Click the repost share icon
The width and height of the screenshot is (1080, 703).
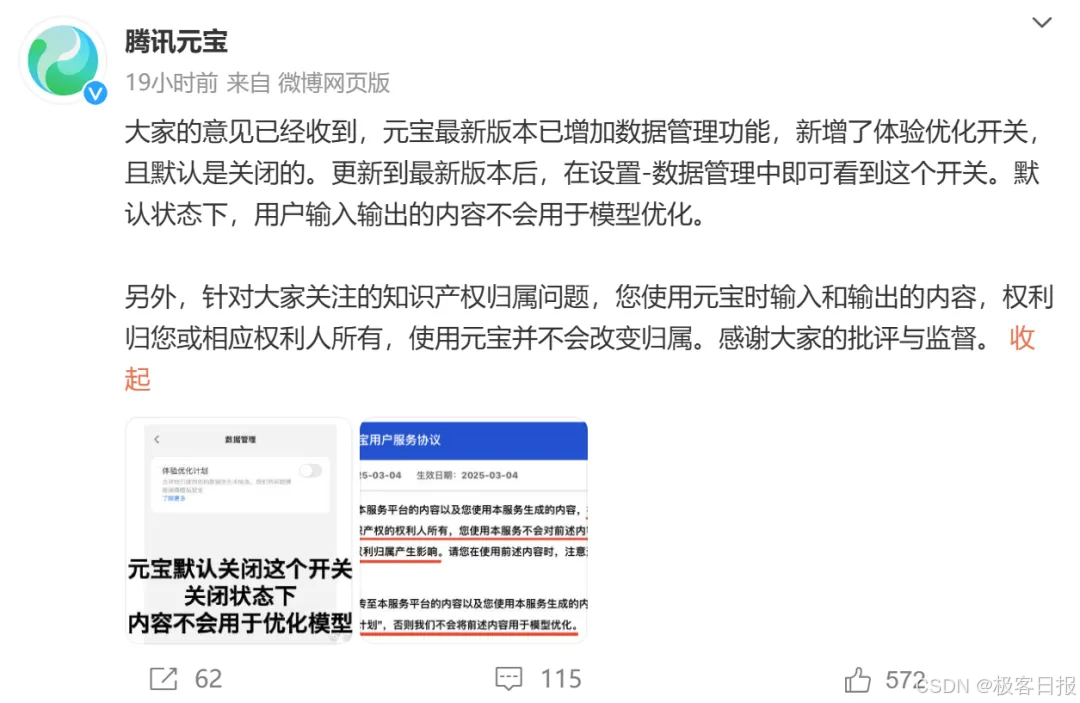pos(163,679)
